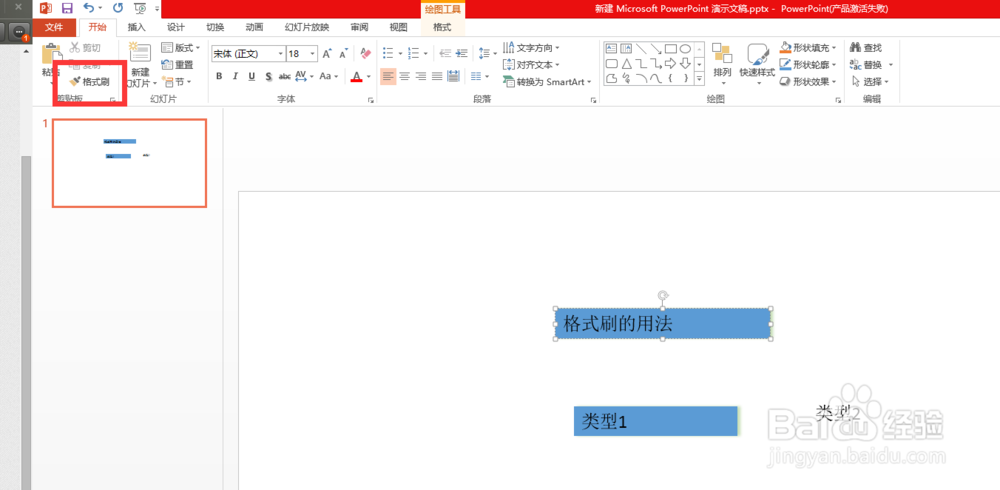Switch to the Animations (动画) tab

tap(254, 27)
